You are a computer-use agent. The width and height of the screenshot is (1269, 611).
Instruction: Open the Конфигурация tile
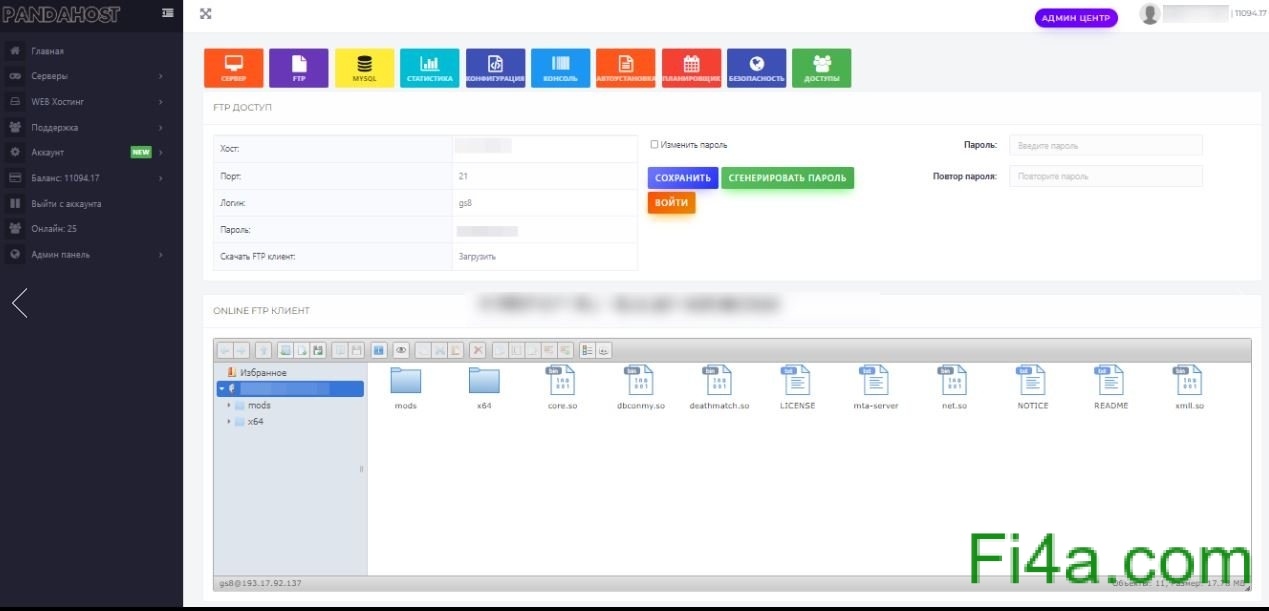pos(495,68)
